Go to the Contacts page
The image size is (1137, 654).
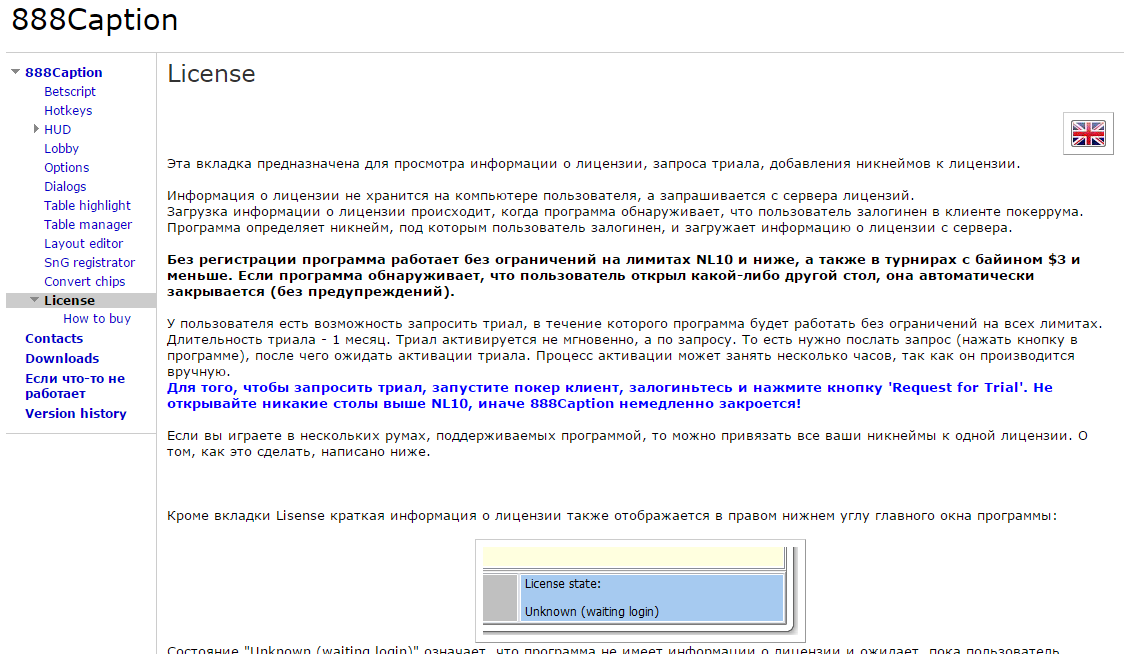[54, 339]
